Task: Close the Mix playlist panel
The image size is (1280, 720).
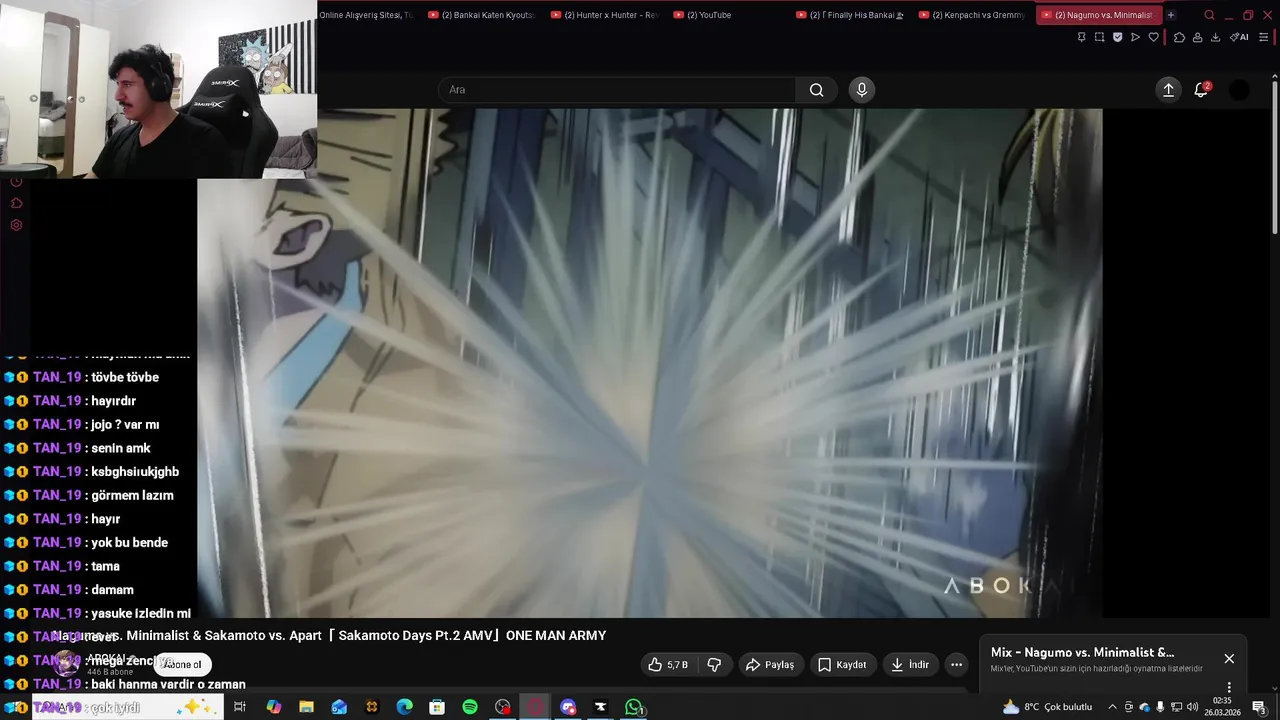Action: coord(1229,659)
